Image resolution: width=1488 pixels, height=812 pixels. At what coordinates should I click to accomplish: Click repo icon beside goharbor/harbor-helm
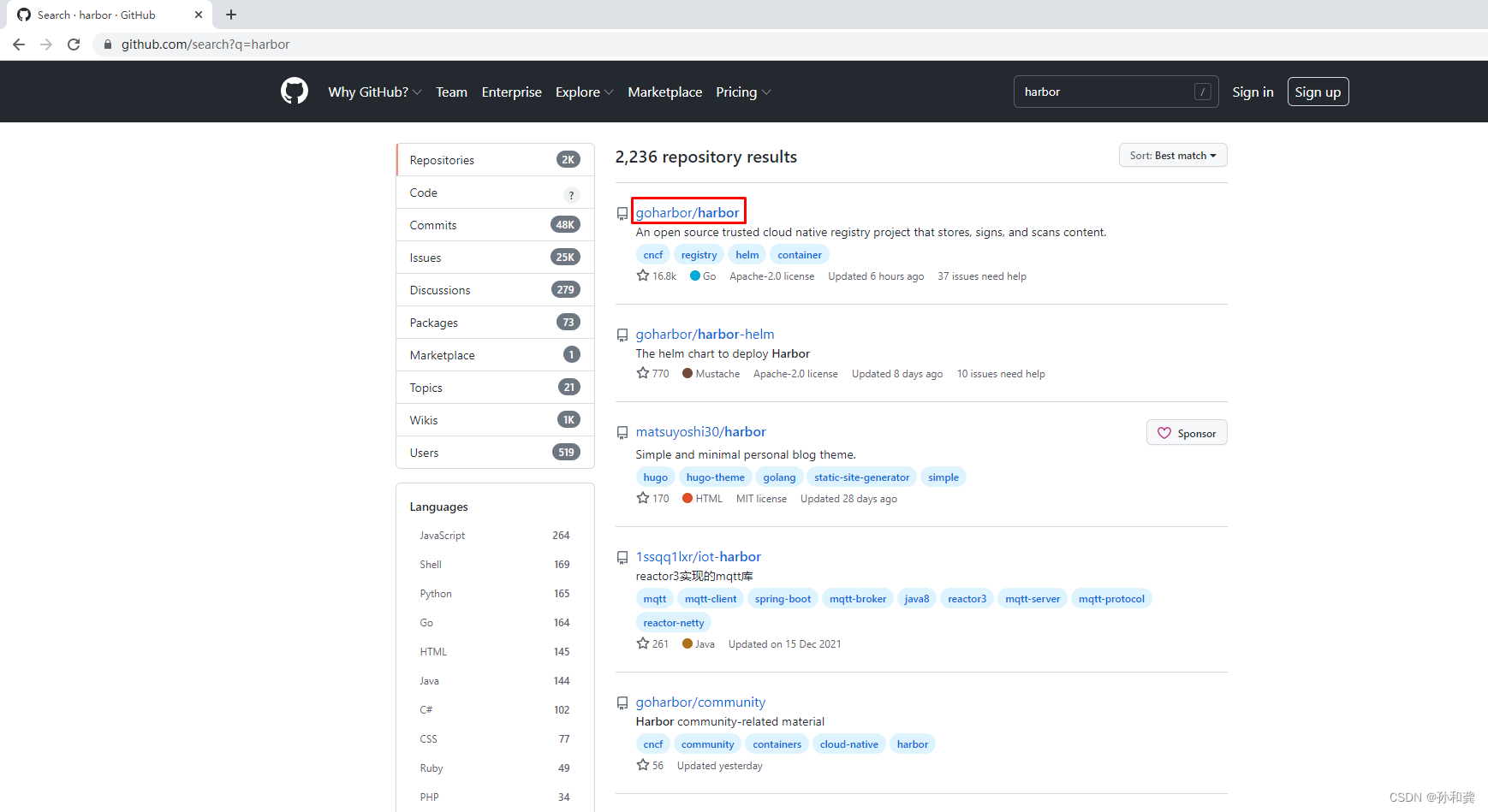pos(622,335)
